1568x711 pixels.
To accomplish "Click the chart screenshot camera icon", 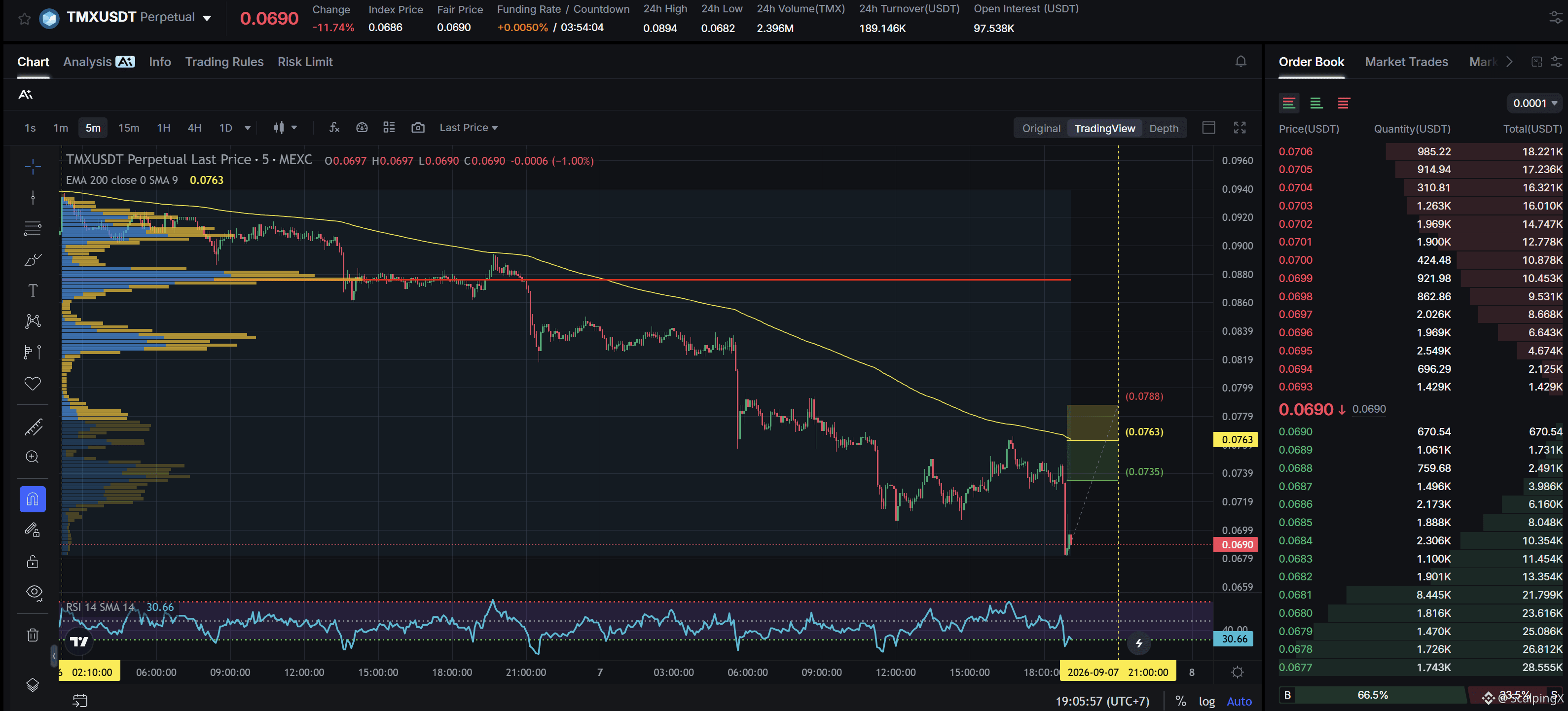I will (418, 128).
